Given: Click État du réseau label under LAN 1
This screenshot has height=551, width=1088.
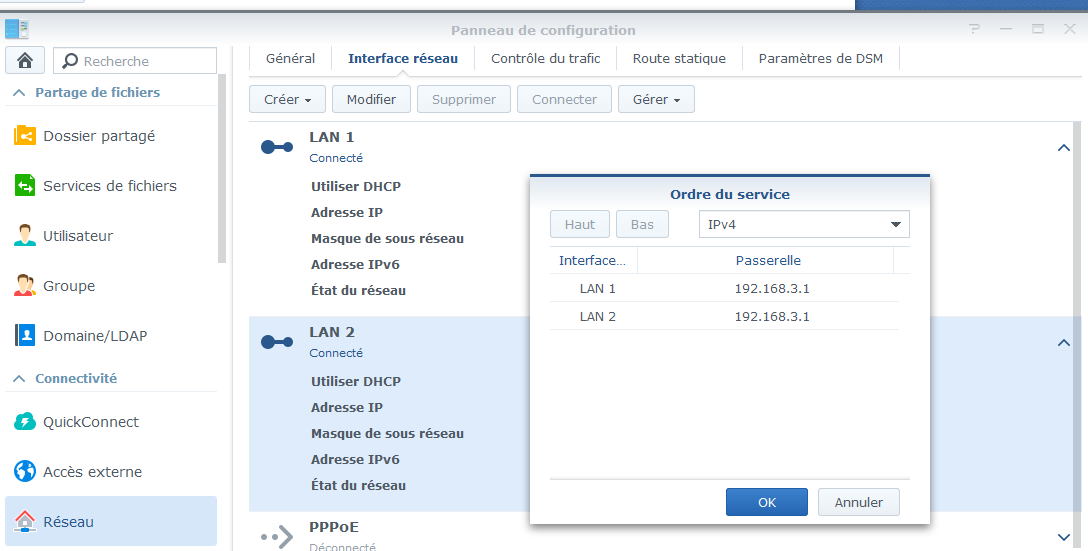Looking at the screenshot, I should tap(358, 290).
